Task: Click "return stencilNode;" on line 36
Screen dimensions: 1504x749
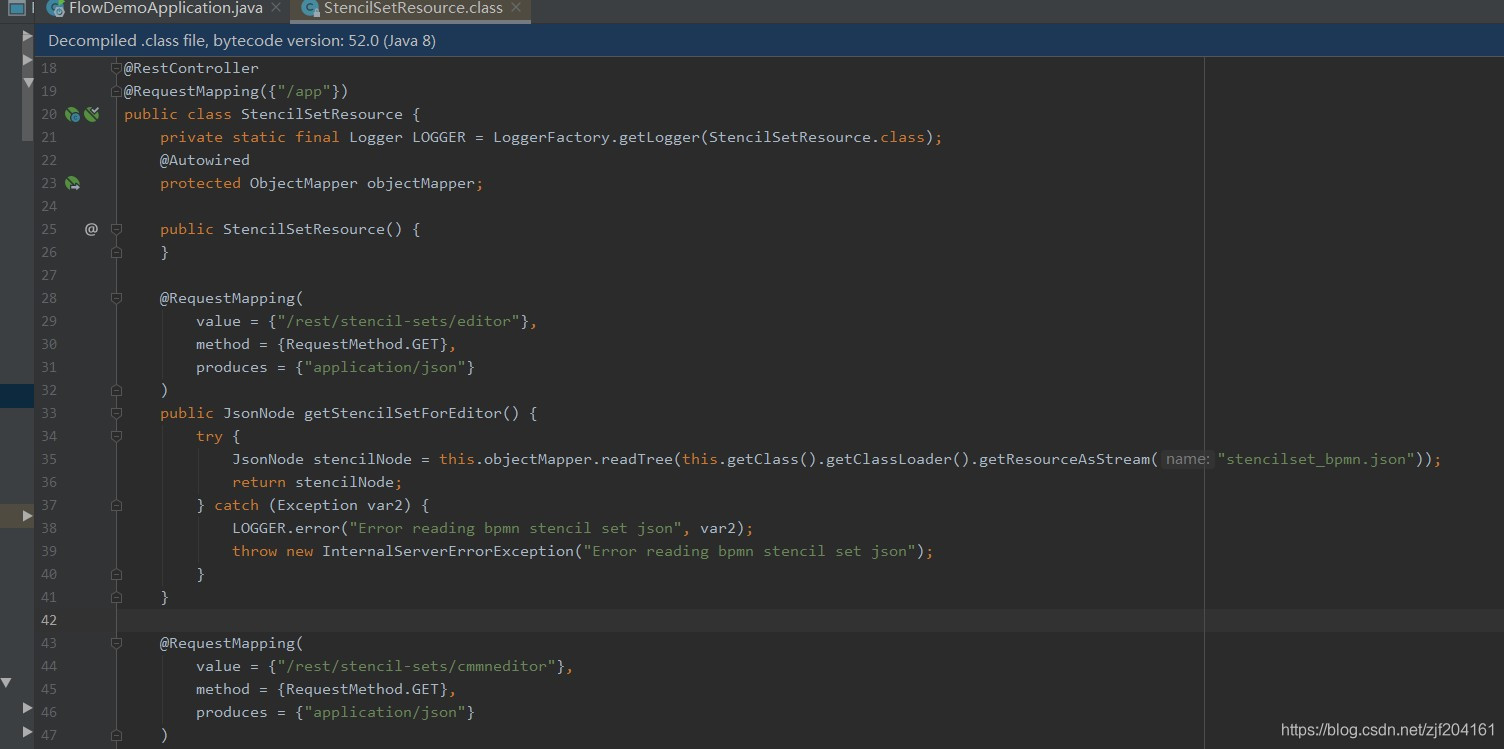Action: [x=317, y=482]
